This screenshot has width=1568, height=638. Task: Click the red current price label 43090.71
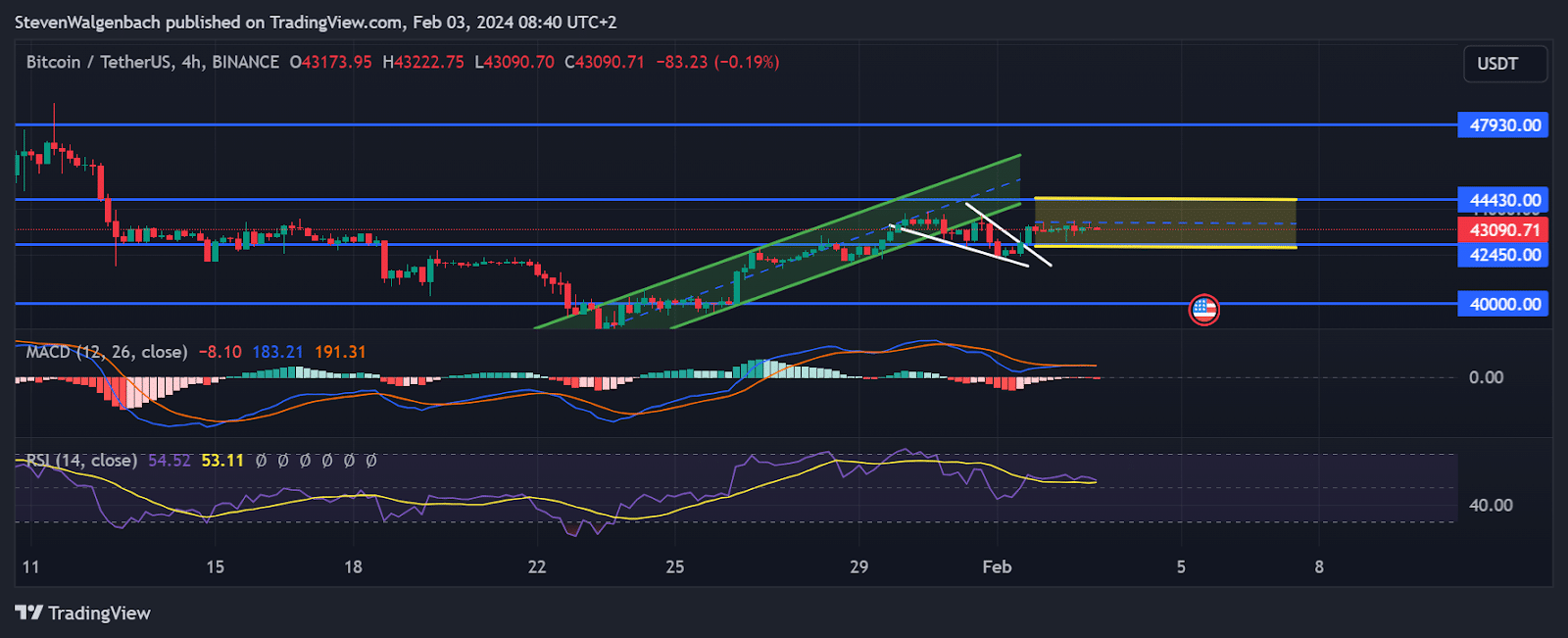pyautogui.click(x=1503, y=230)
